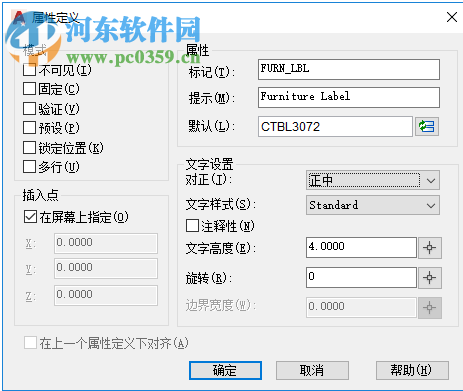The height and width of the screenshot is (391, 463).
Task: Click the 旋转(R) rotation input field
Action: pyautogui.click(x=361, y=277)
